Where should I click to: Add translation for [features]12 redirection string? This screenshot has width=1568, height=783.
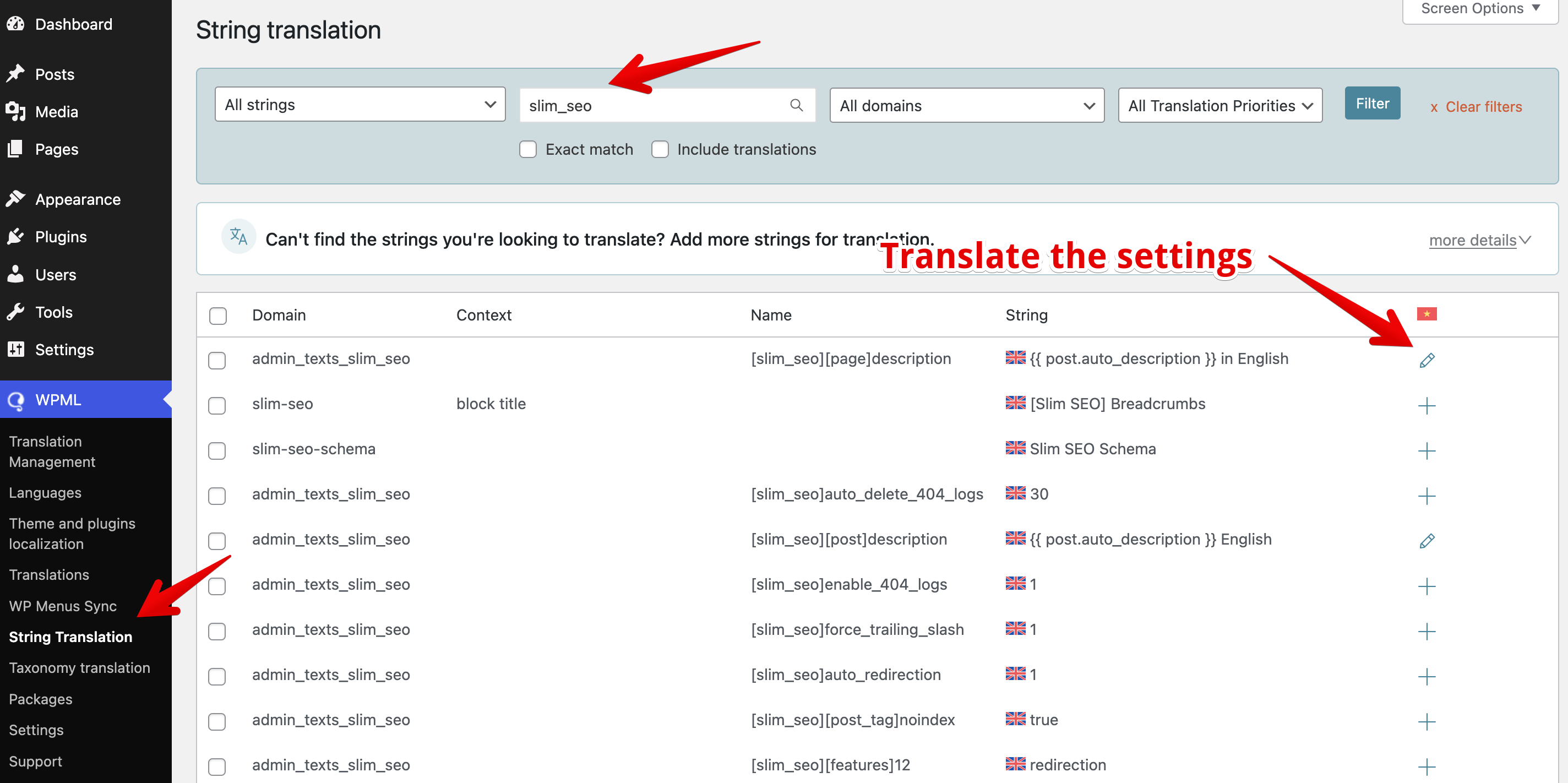[1427, 766]
